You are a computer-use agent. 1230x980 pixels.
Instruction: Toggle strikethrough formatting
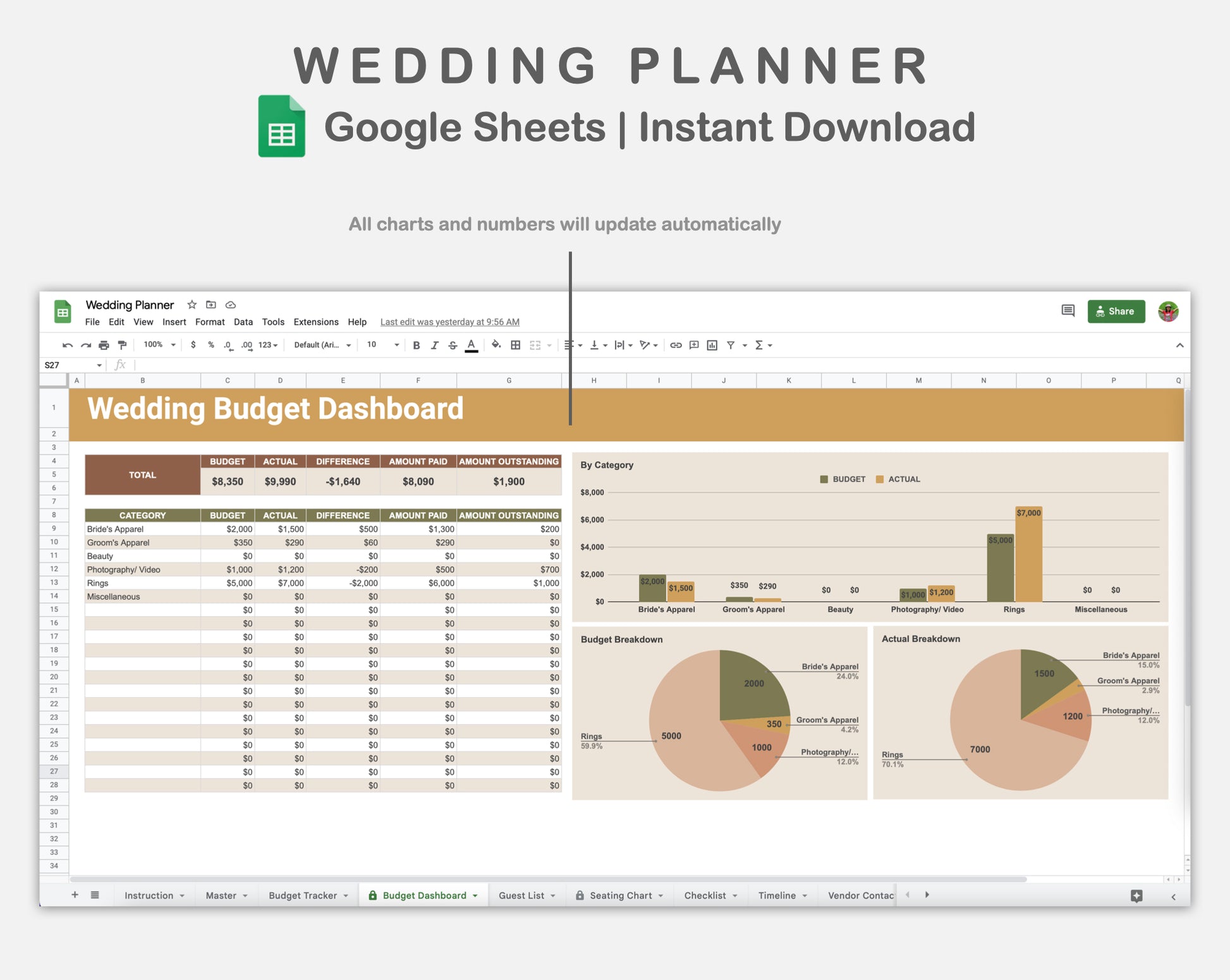click(x=453, y=345)
